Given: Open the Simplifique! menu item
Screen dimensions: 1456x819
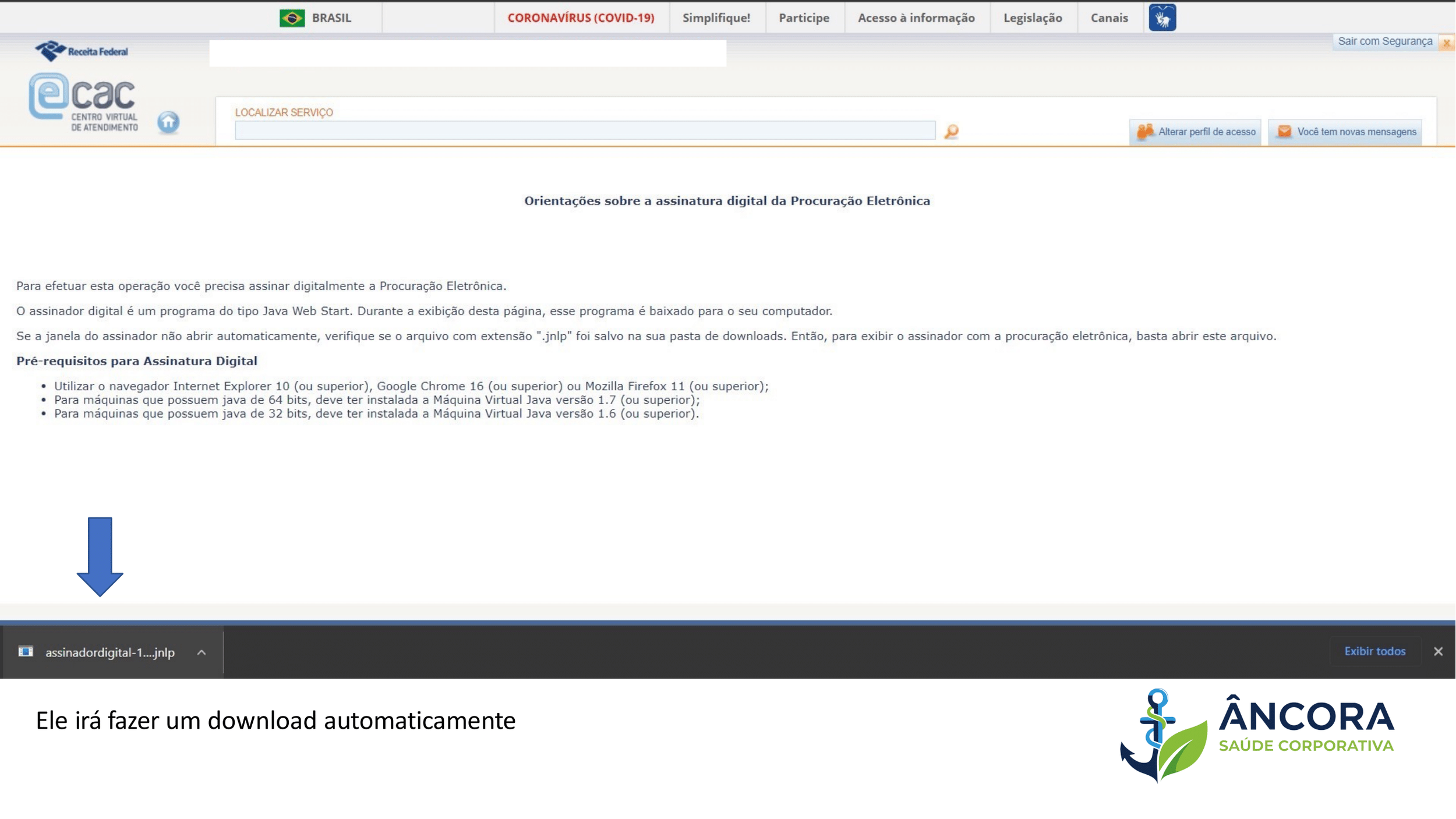Looking at the screenshot, I should tap(716, 18).
